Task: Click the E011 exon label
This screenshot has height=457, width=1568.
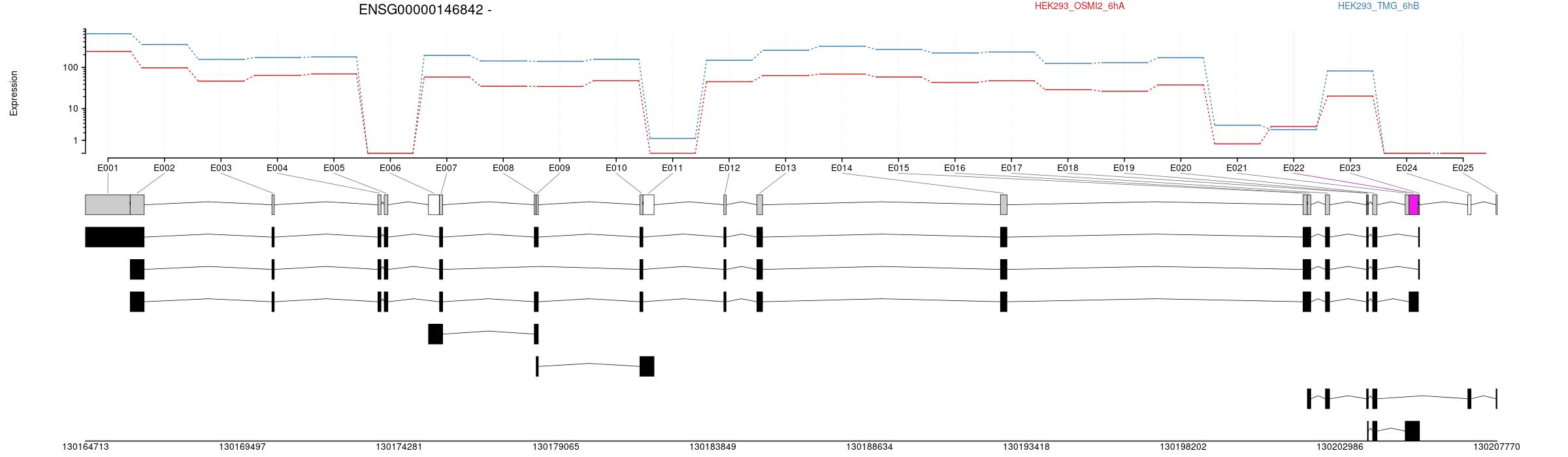Action: click(672, 168)
